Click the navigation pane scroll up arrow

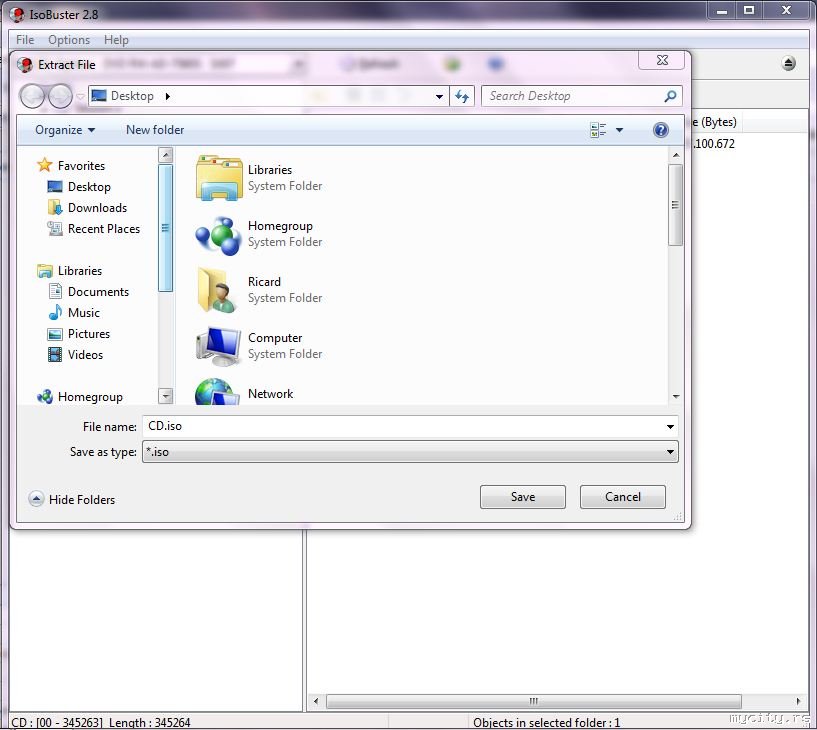point(165,155)
